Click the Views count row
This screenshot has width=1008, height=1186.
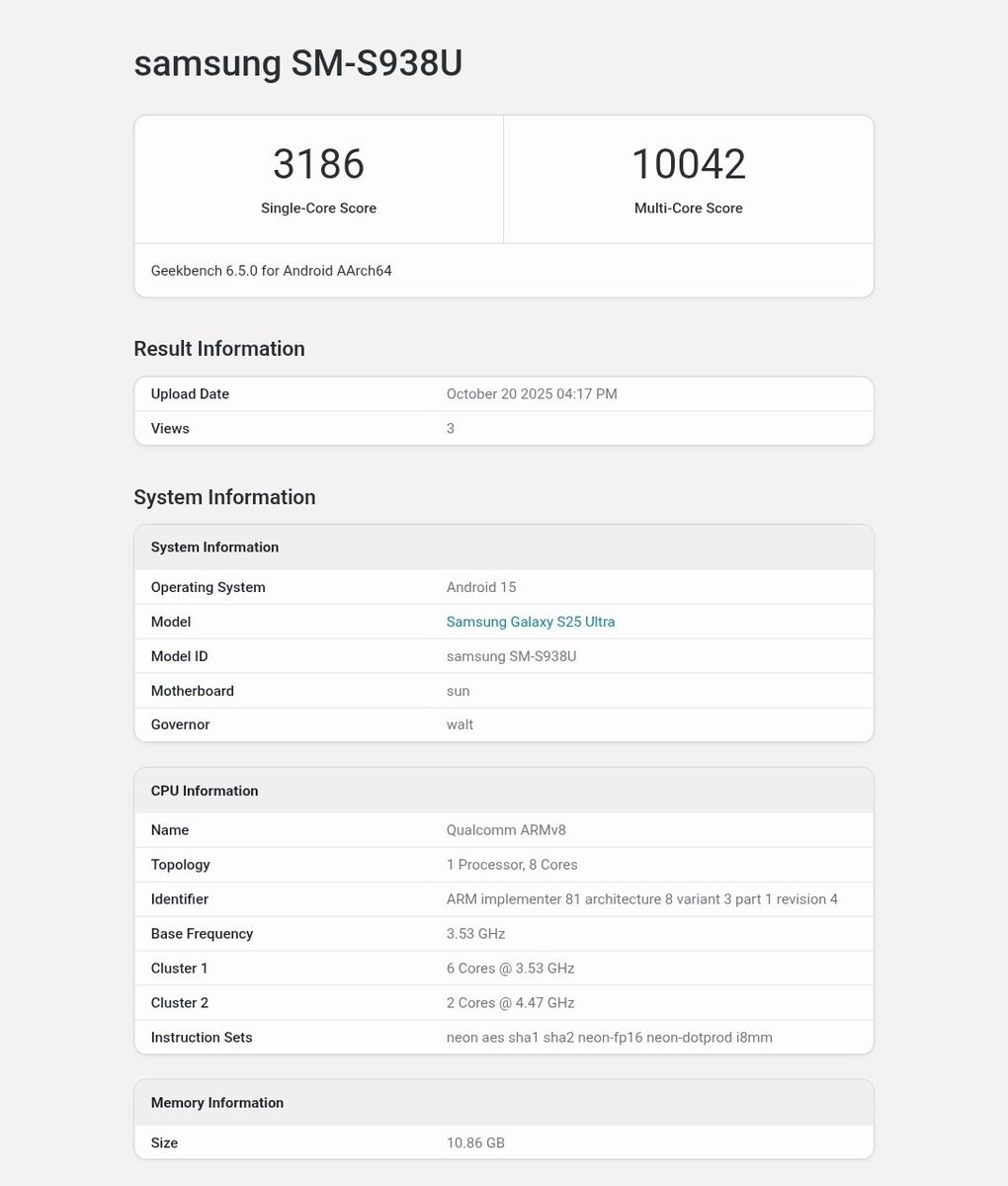[504, 428]
